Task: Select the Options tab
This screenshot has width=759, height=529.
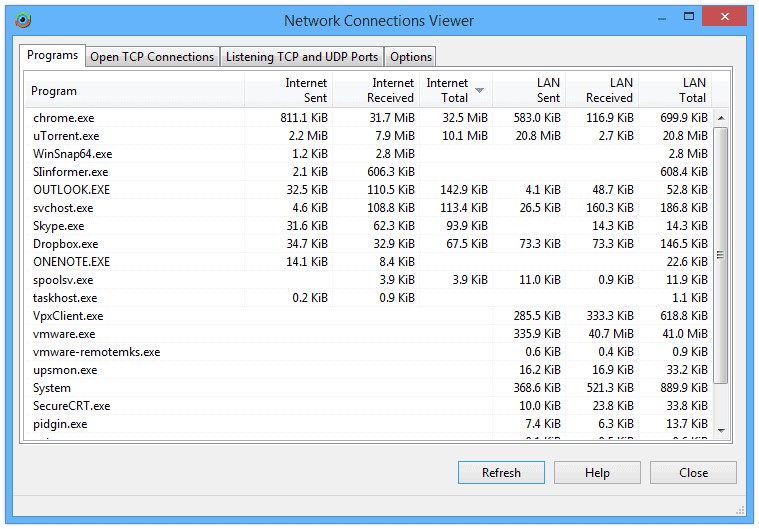Action: tap(411, 57)
